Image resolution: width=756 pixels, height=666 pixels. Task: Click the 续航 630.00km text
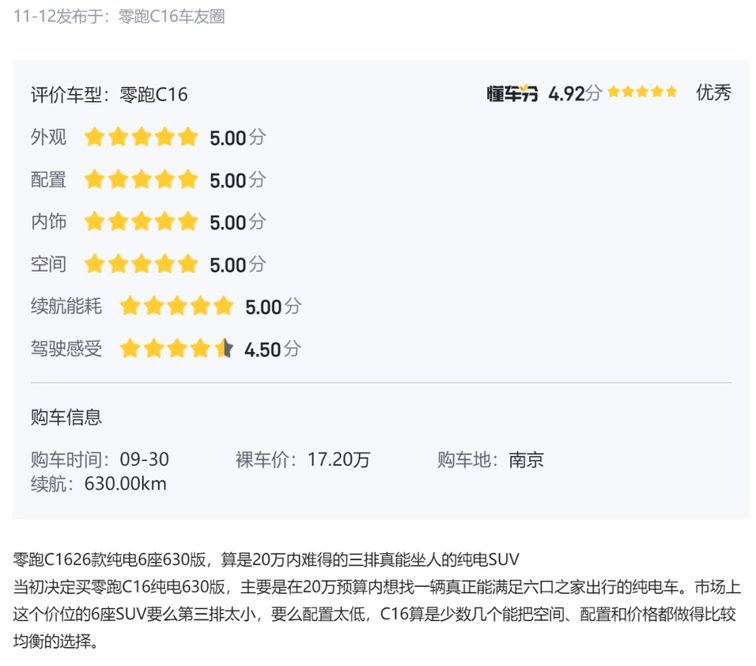pyautogui.click(x=99, y=484)
